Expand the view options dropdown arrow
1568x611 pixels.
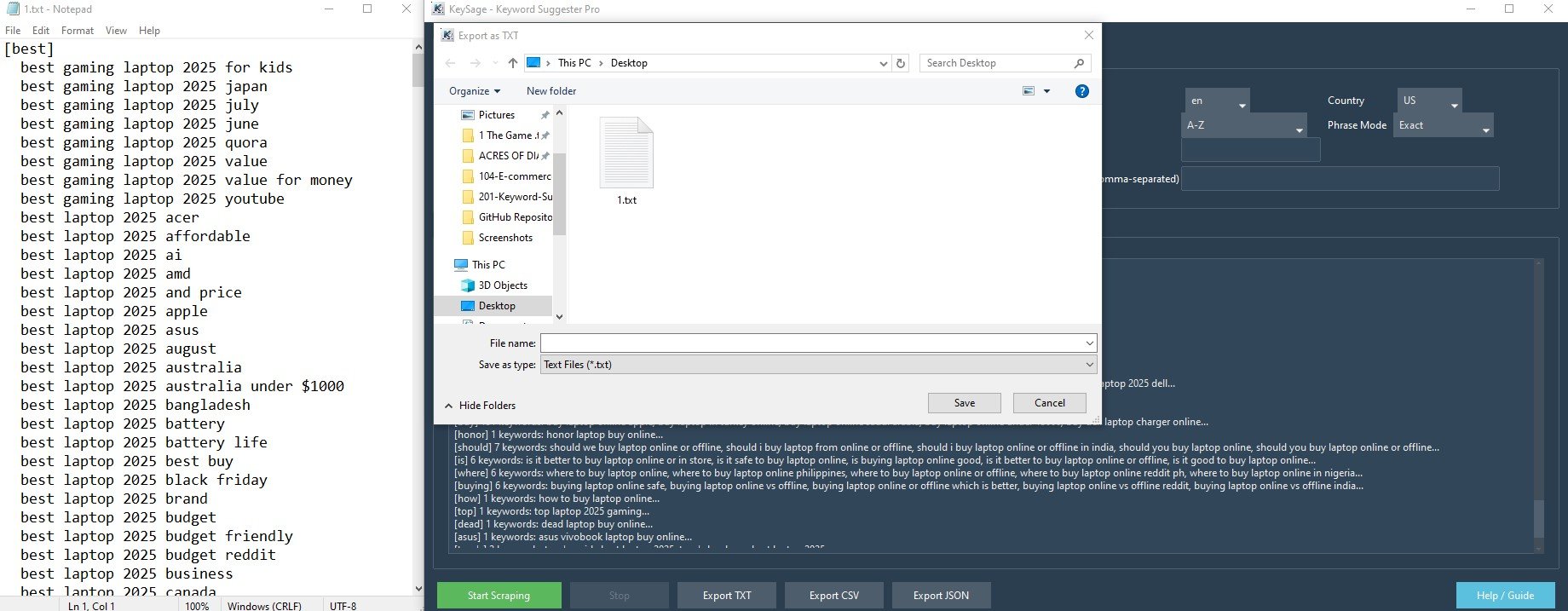coord(1046,91)
